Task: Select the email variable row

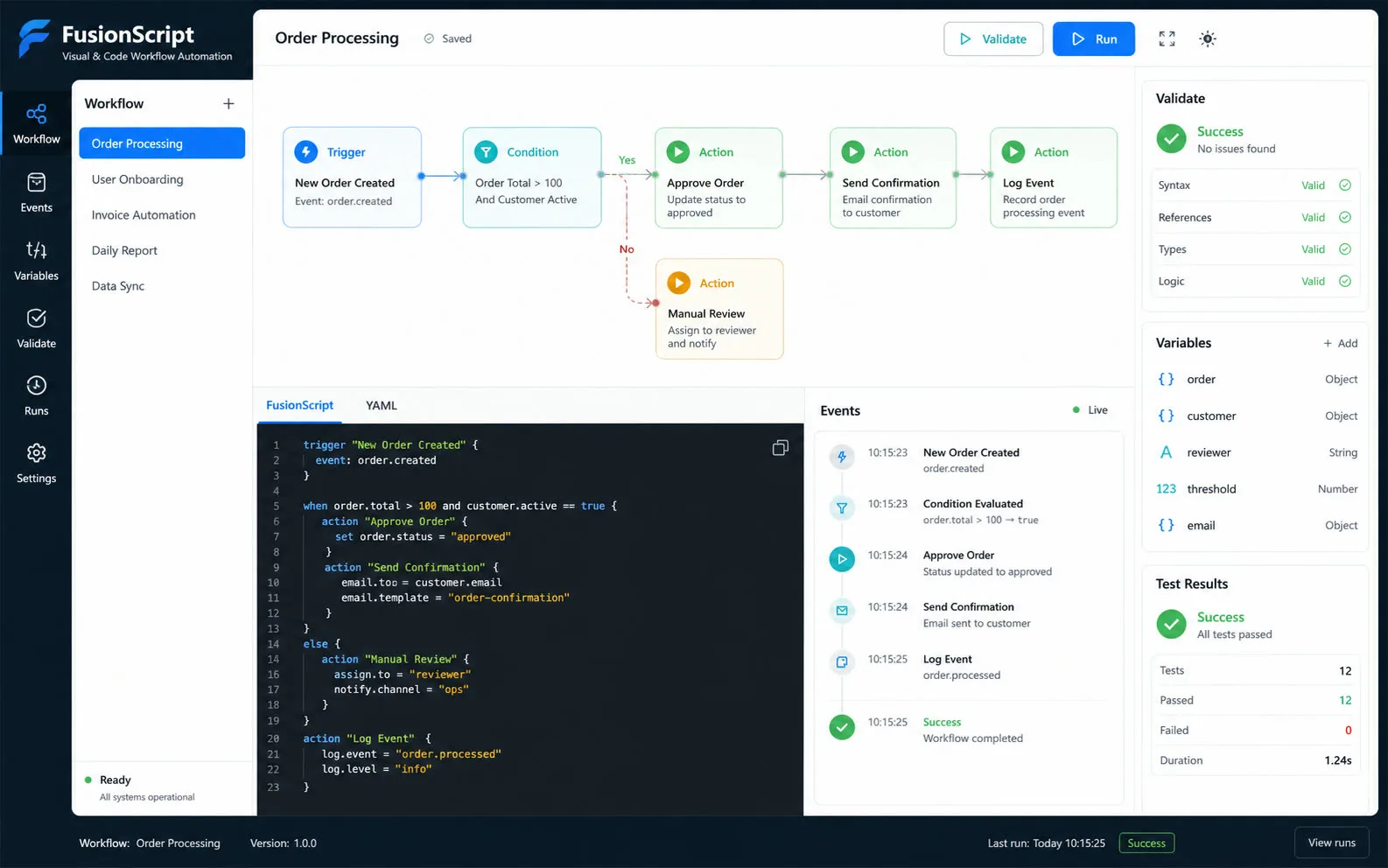Action: click(1256, 525)
